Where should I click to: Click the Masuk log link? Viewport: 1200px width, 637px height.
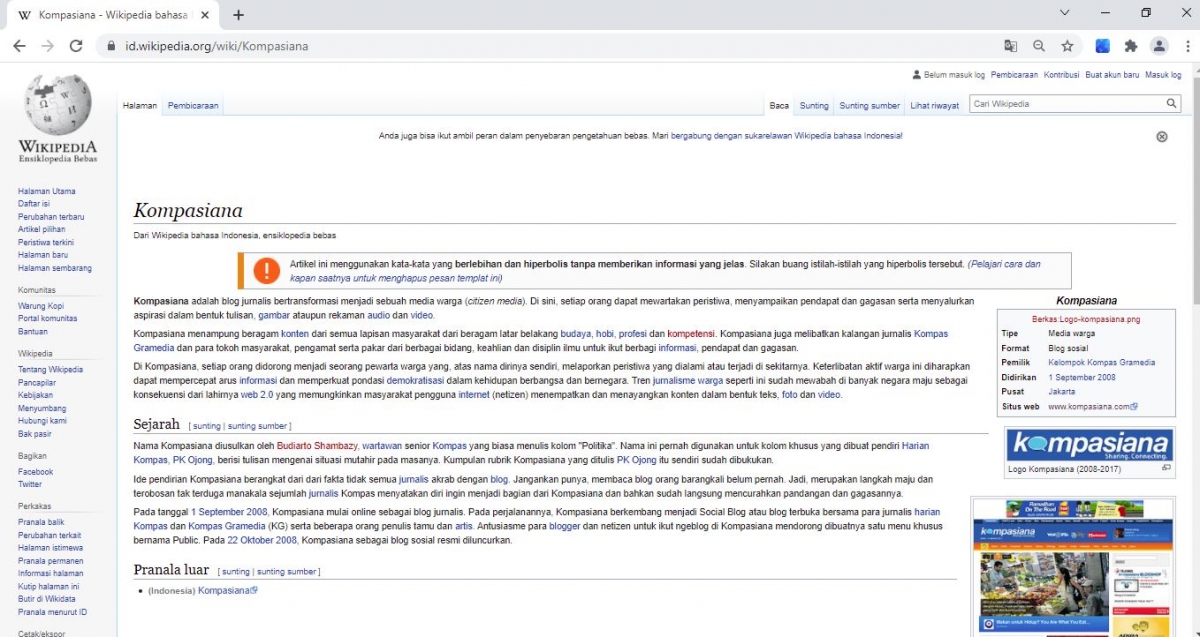(x=1163, y=75)
